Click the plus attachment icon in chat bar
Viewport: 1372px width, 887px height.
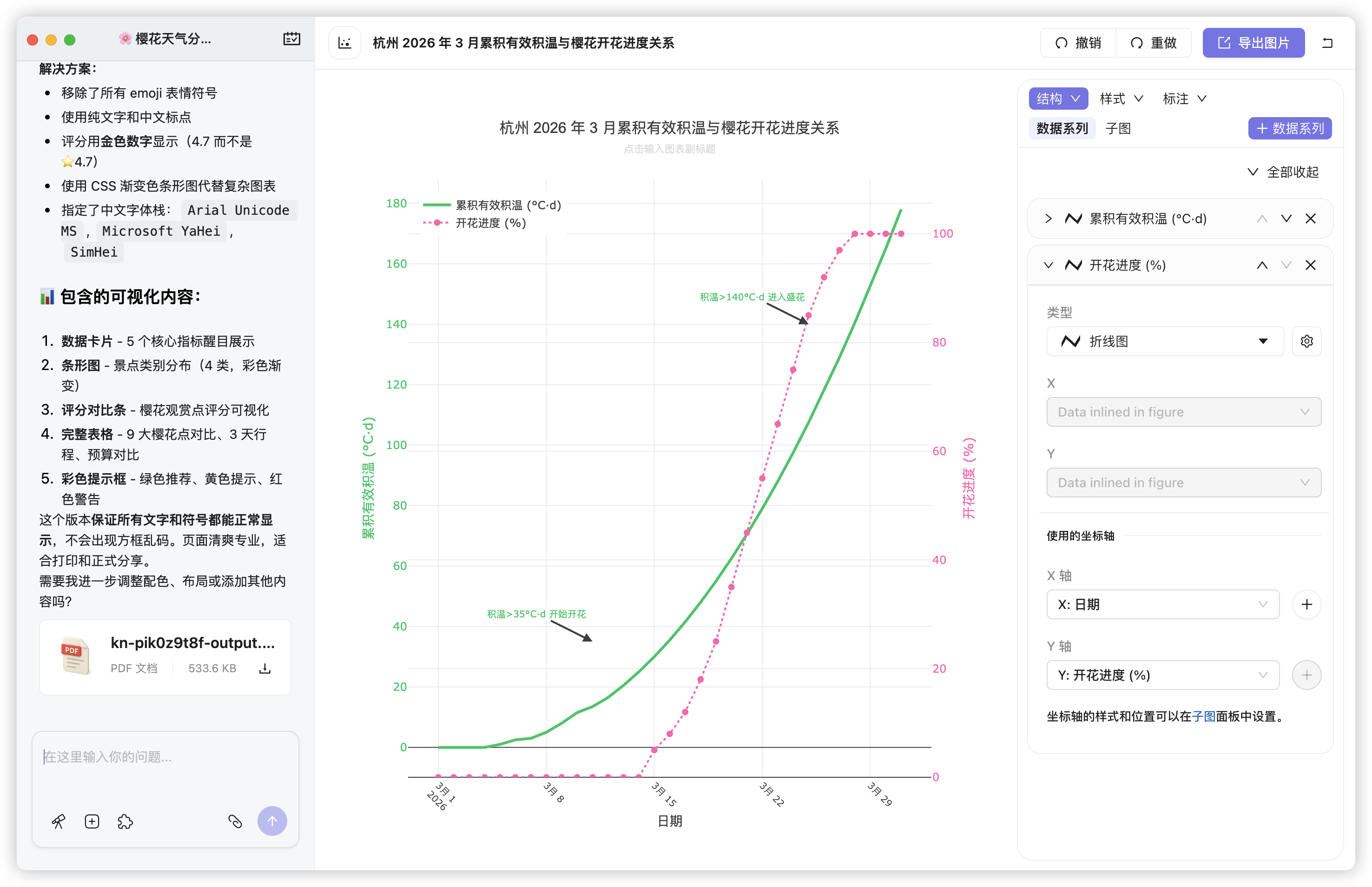[92, 822]
